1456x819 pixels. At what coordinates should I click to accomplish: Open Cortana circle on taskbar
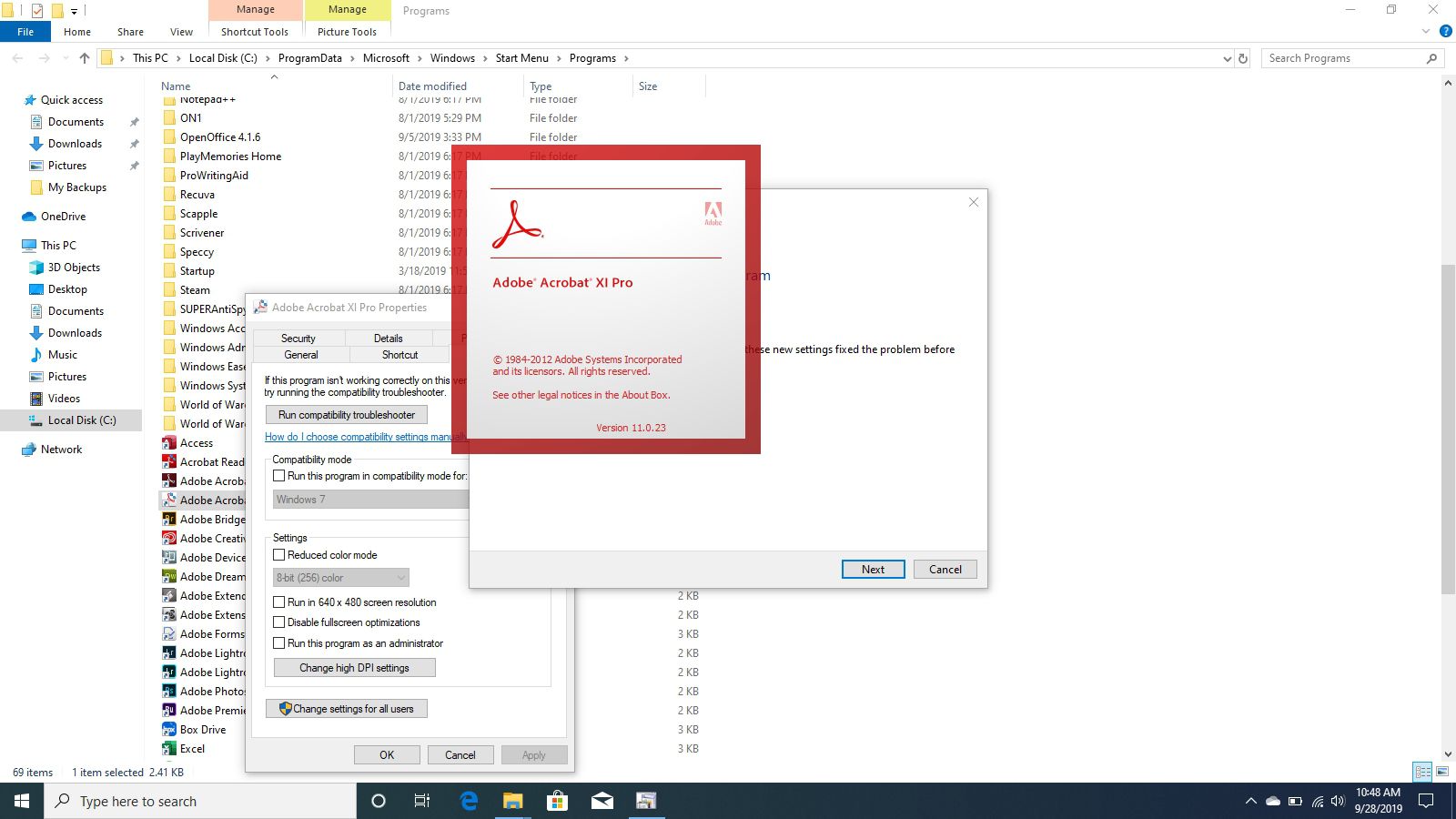tap(379, 801)
